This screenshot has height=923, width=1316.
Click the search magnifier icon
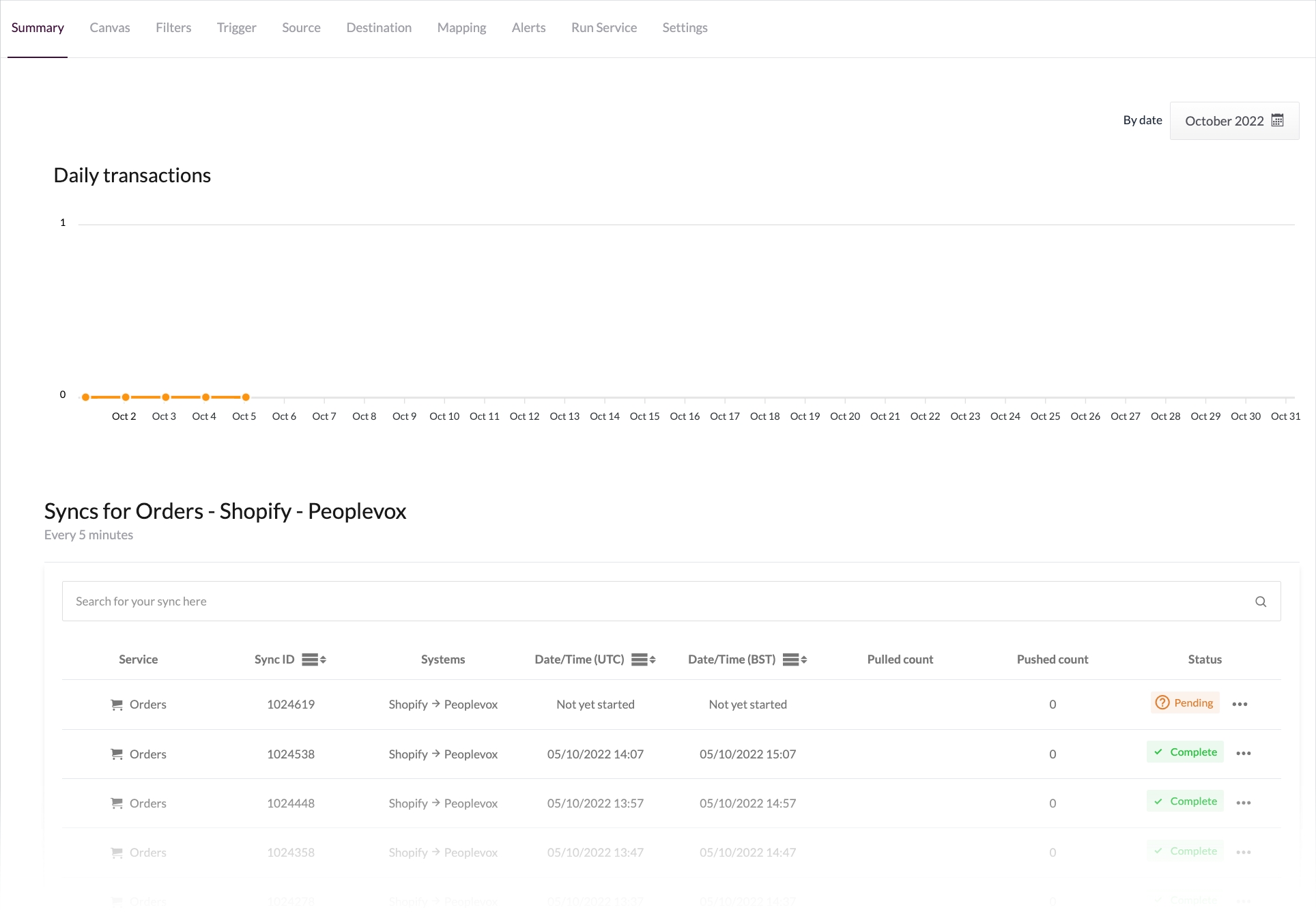1260,601
